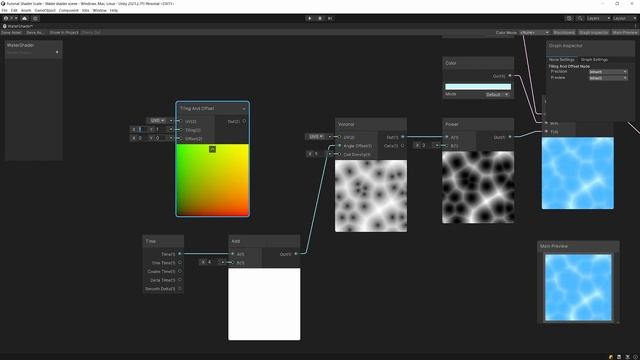Click the Voronoi node preview thumbnail
Image resolution: width=640 pixels, height=360 pixels.
point(371,196)
